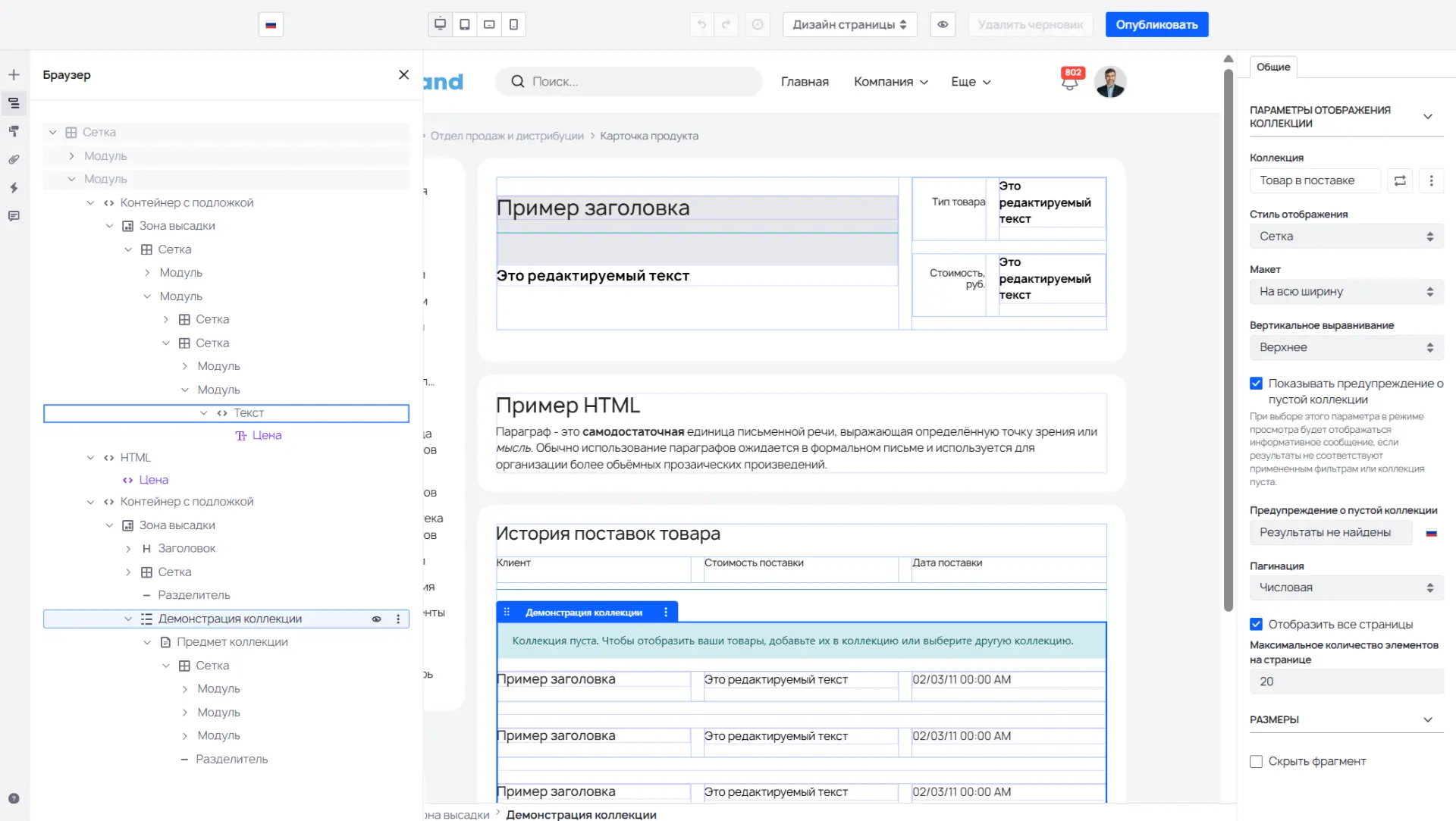
Task: Switch to tablet portrait preview
Action: click(465, 24)
